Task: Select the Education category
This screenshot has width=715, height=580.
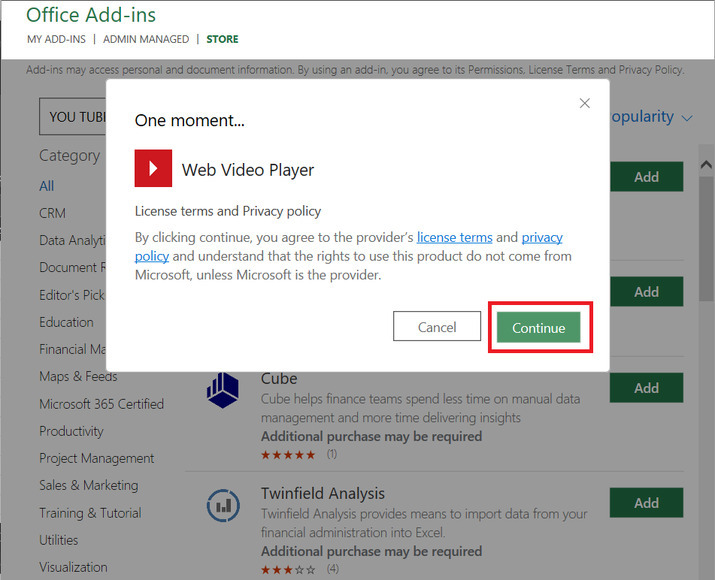Action: point(67,322)
